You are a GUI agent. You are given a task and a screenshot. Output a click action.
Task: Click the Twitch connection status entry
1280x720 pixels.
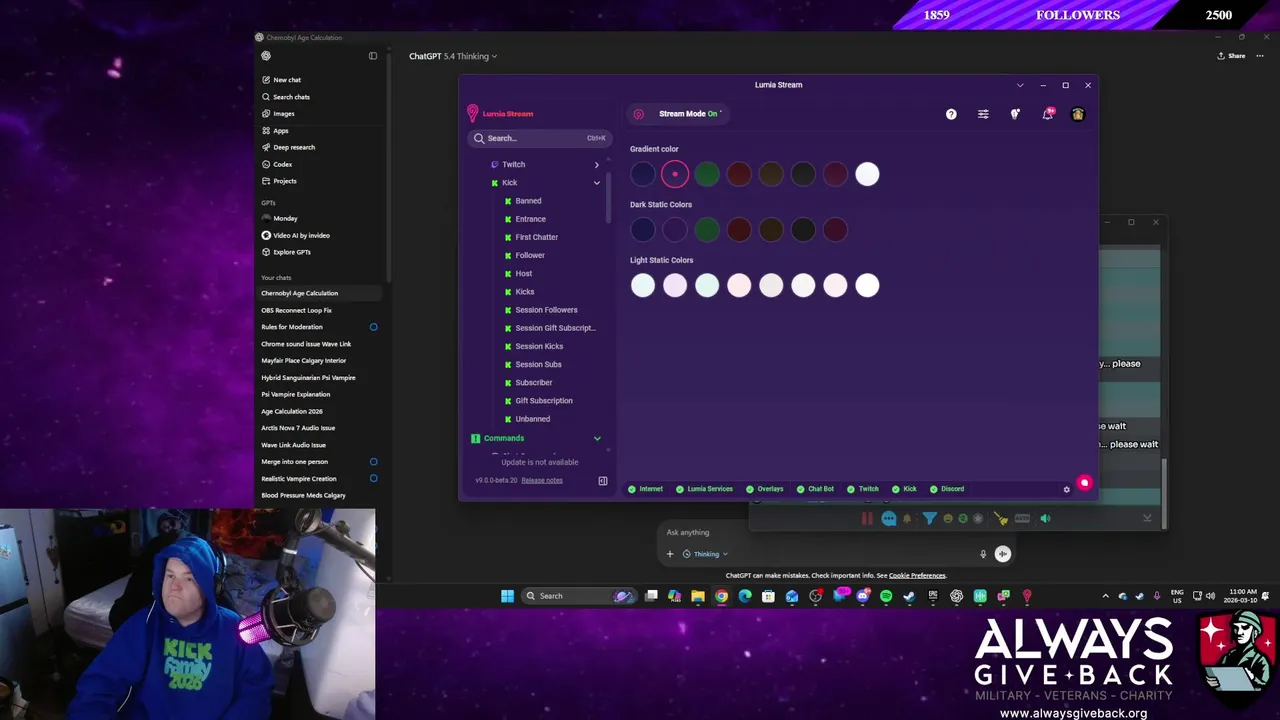tap(863, 489)
